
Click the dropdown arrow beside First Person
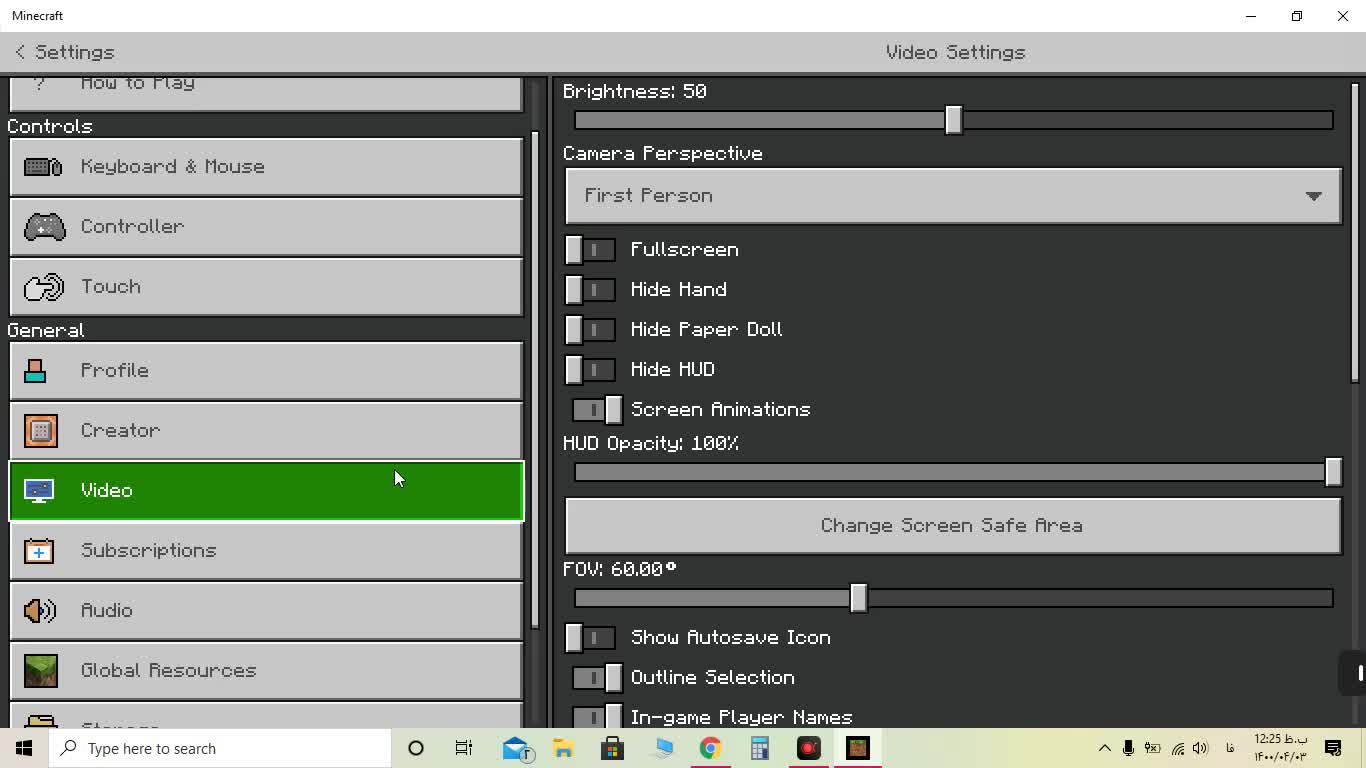click(1313, 196)
